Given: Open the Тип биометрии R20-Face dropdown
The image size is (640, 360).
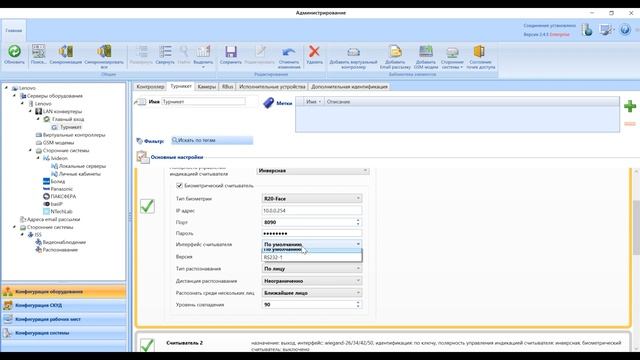Looking at the screenshot, I should pyautogui.click(x=311, y=198).
